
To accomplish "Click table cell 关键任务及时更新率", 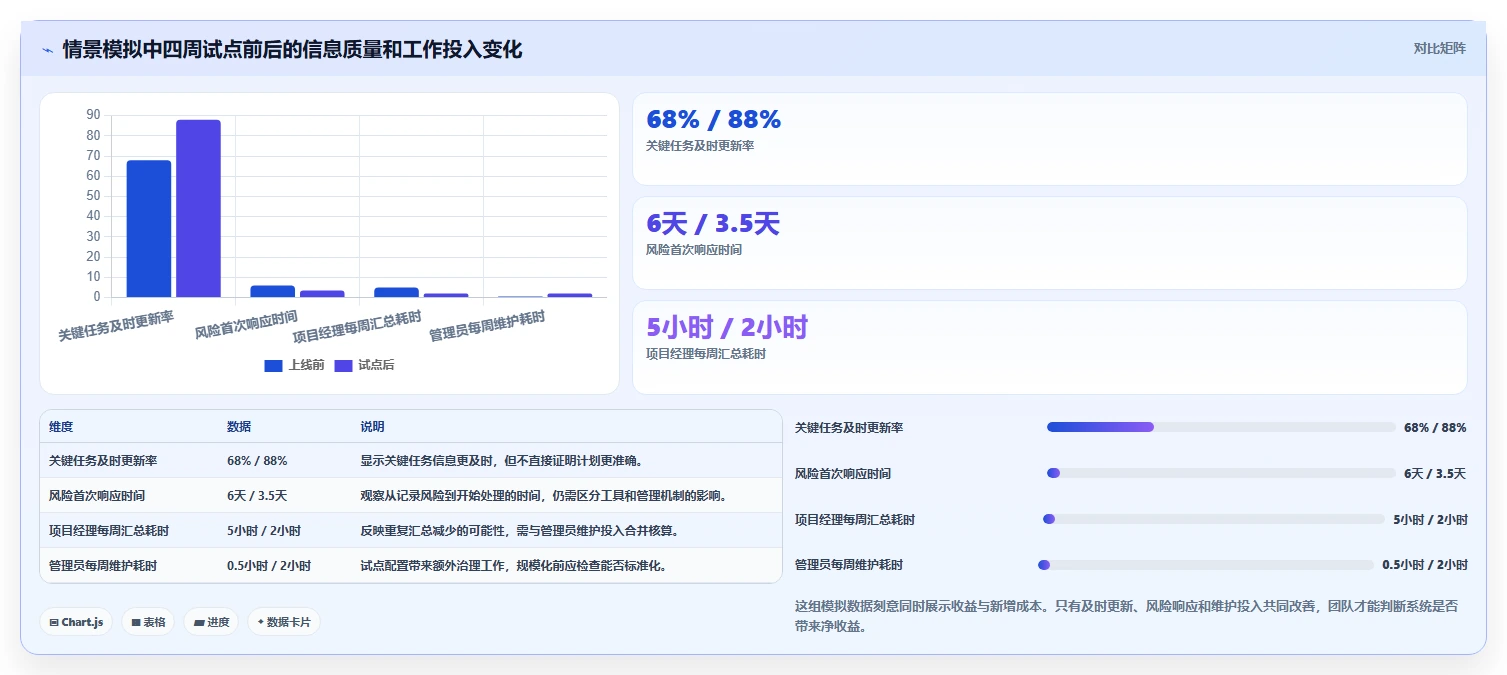I will pos(103,461).
